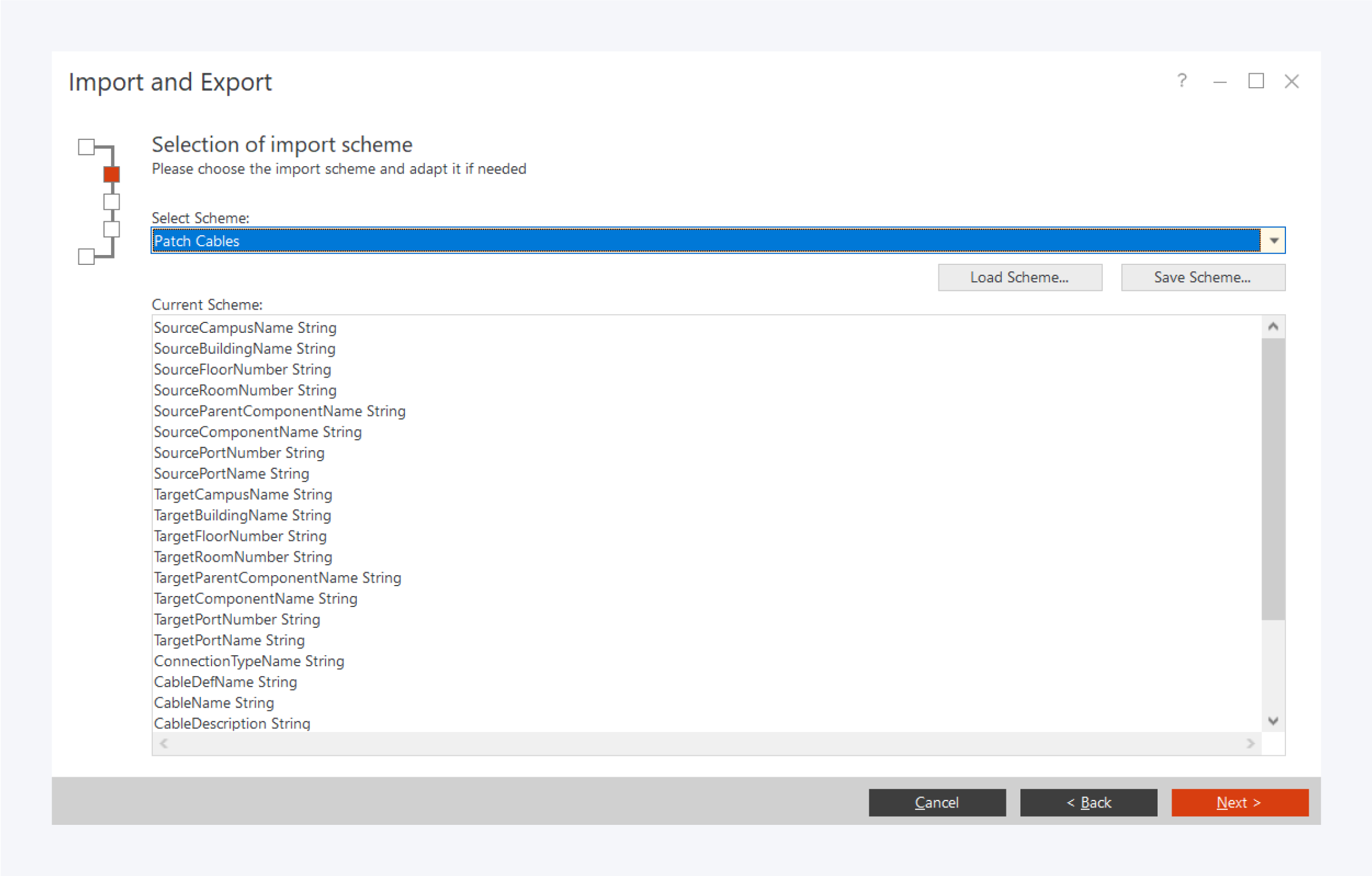This screenshot has width=1372, height=876.
Task: Click the Load Scheme button
Action: coord(1019,278)
